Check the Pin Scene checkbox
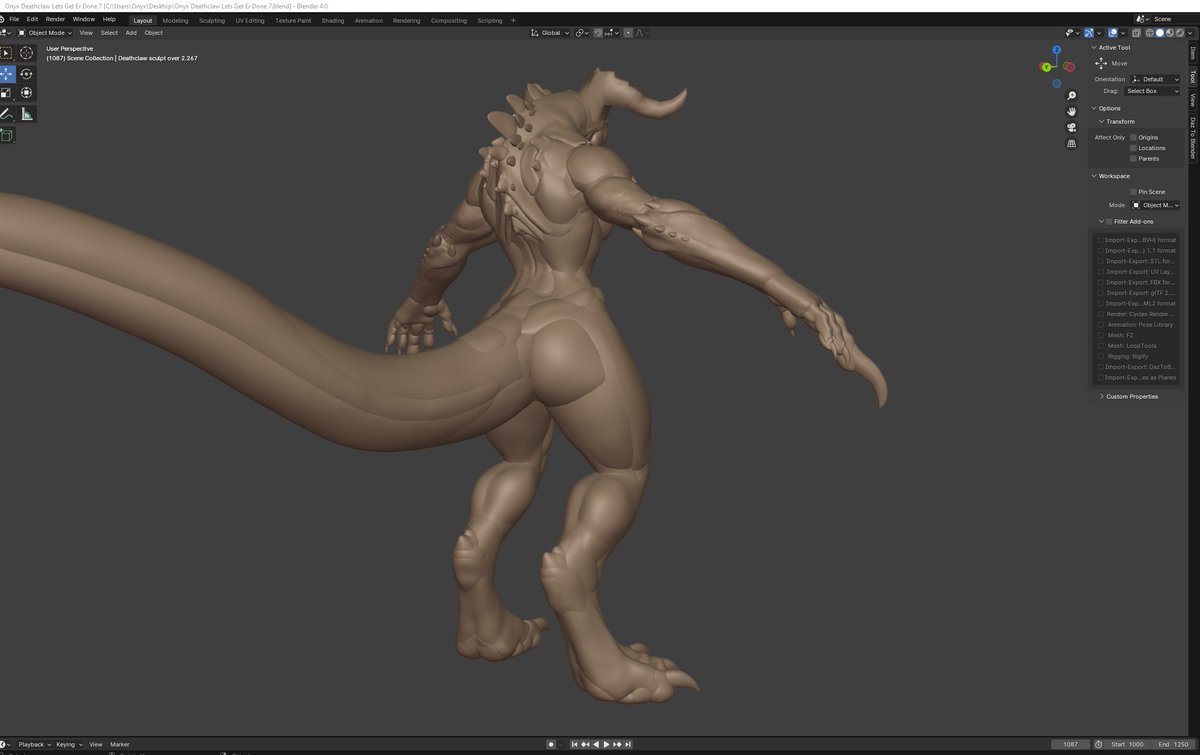Viewport: 1200px width, 755px height. 1133,191
